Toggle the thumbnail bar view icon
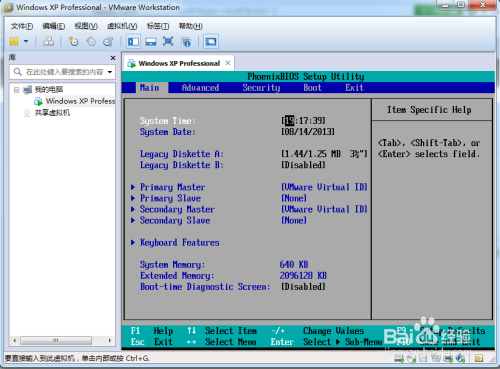 click(151, 41)
